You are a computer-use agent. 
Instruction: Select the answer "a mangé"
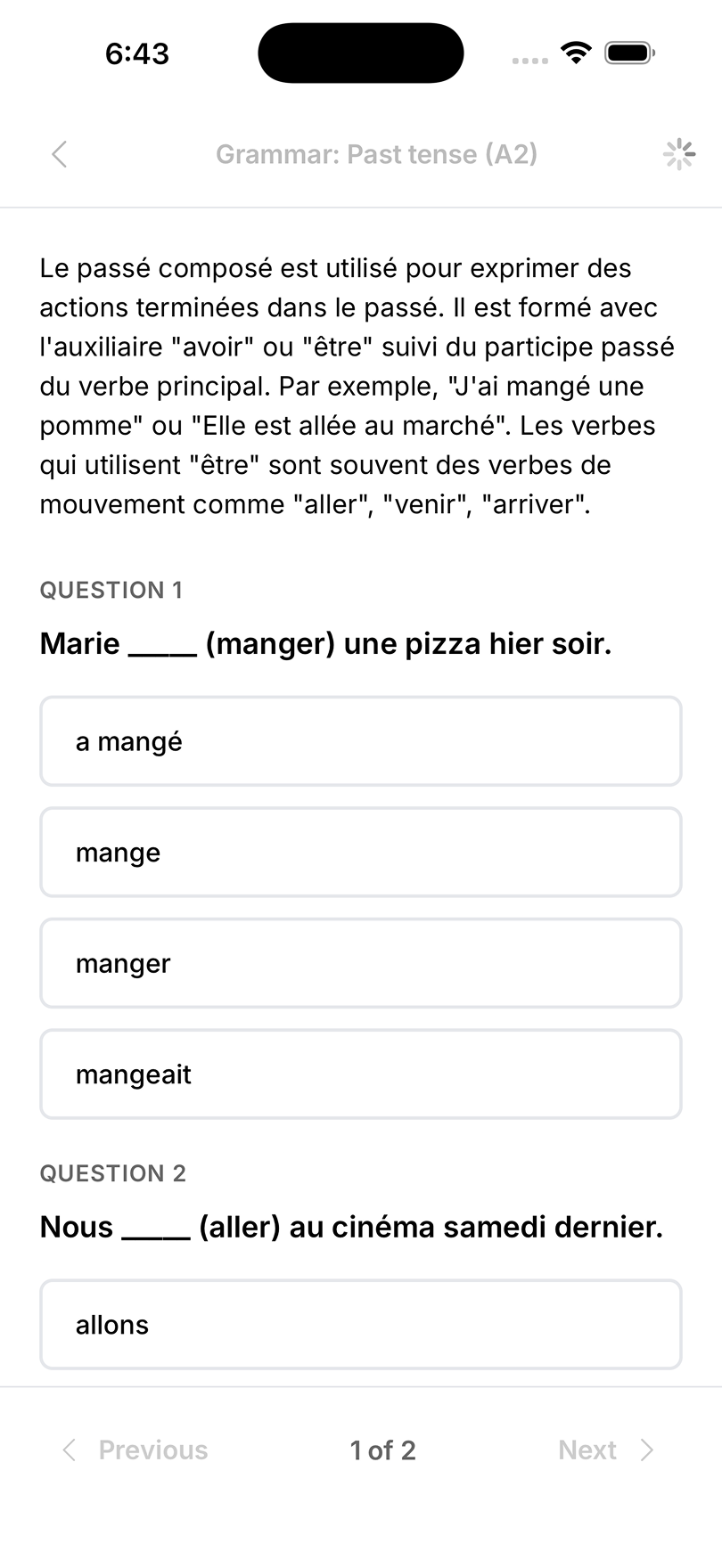361,741
